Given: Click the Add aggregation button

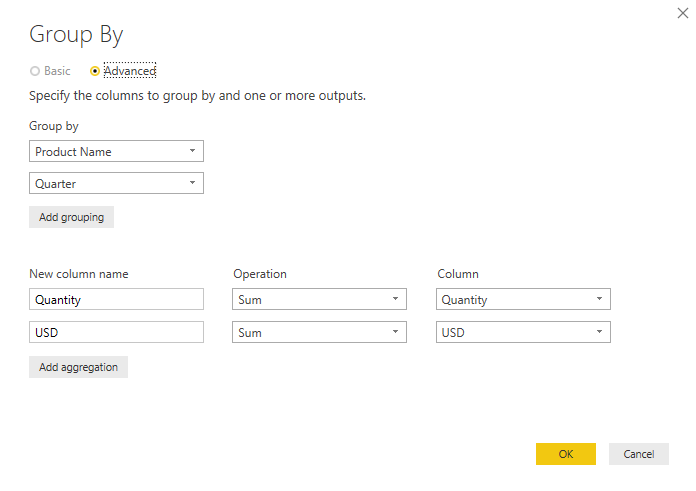Looking at the screenshot, I should 79,367.
